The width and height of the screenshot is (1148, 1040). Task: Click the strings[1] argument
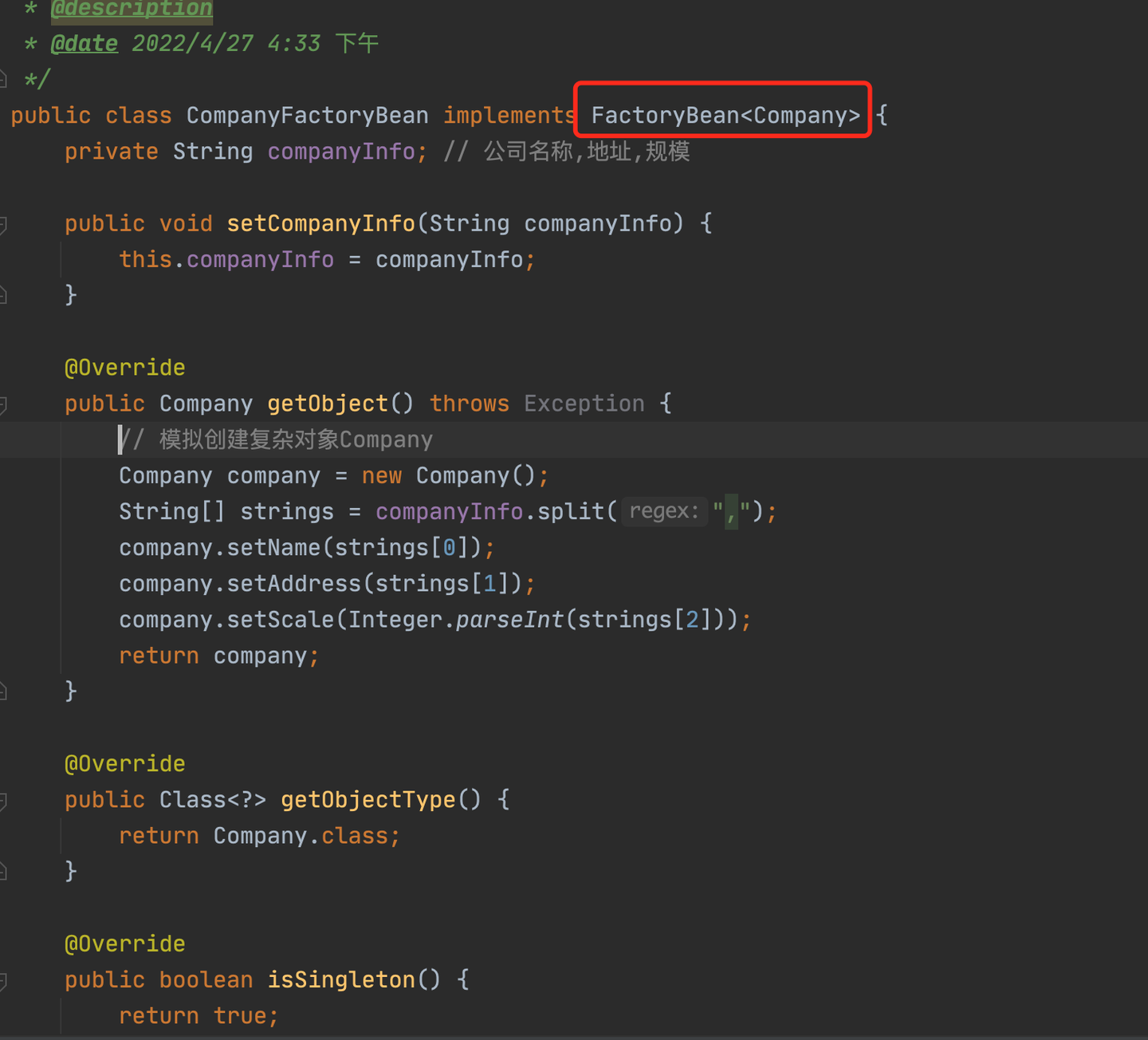click(x=442, y=584)
